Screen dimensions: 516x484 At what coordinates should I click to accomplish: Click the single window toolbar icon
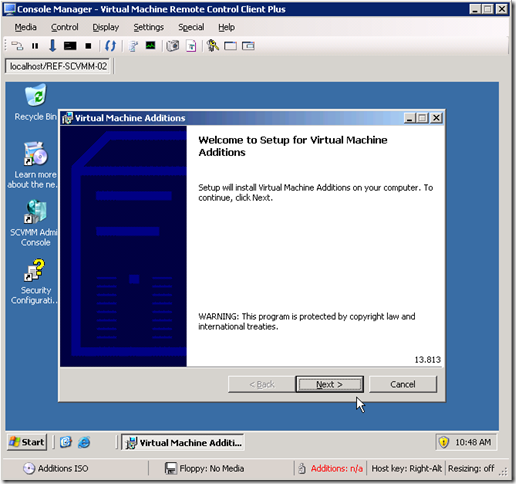[230, 46]
